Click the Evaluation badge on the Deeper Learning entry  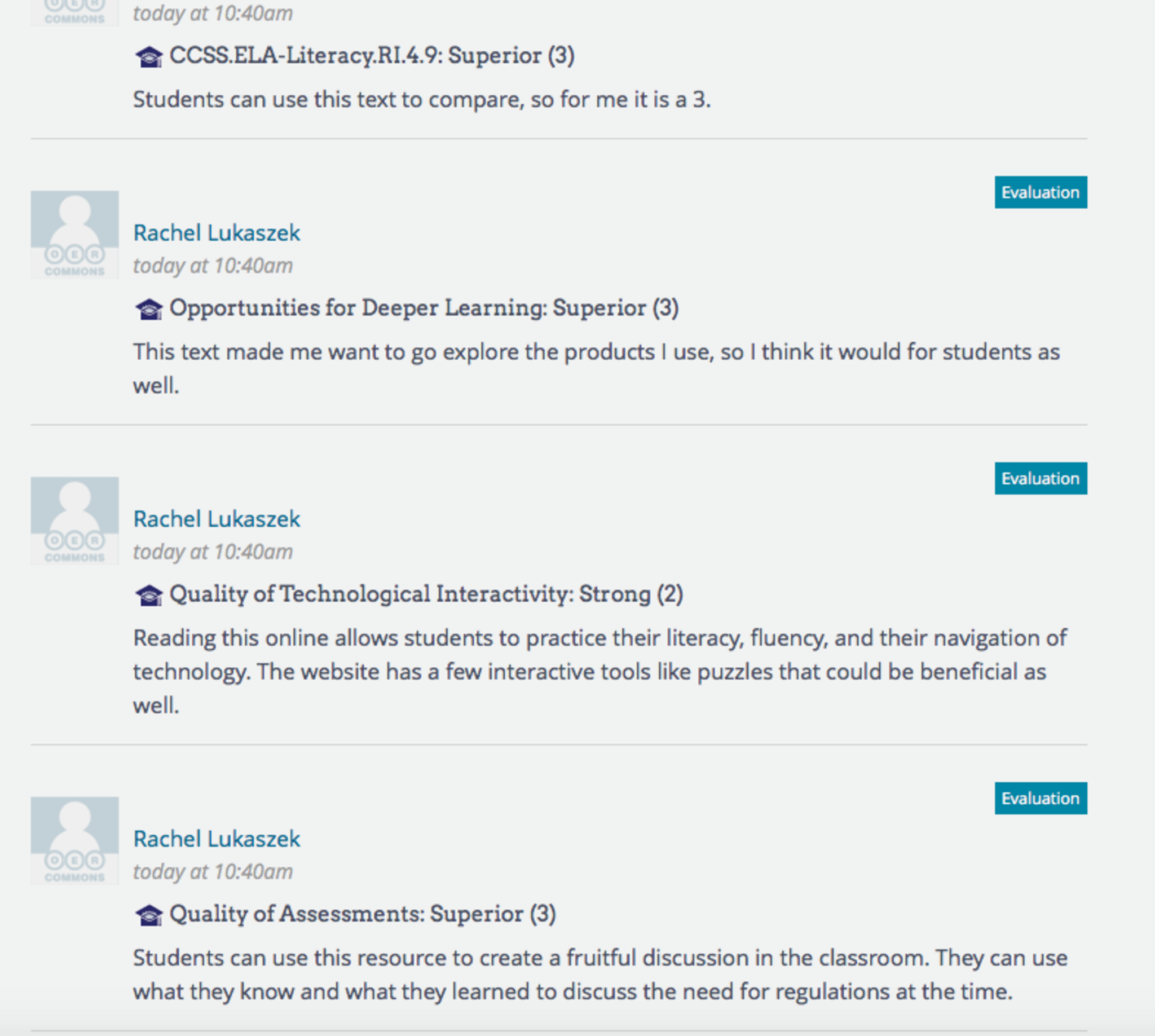(x=1040, y=192)
